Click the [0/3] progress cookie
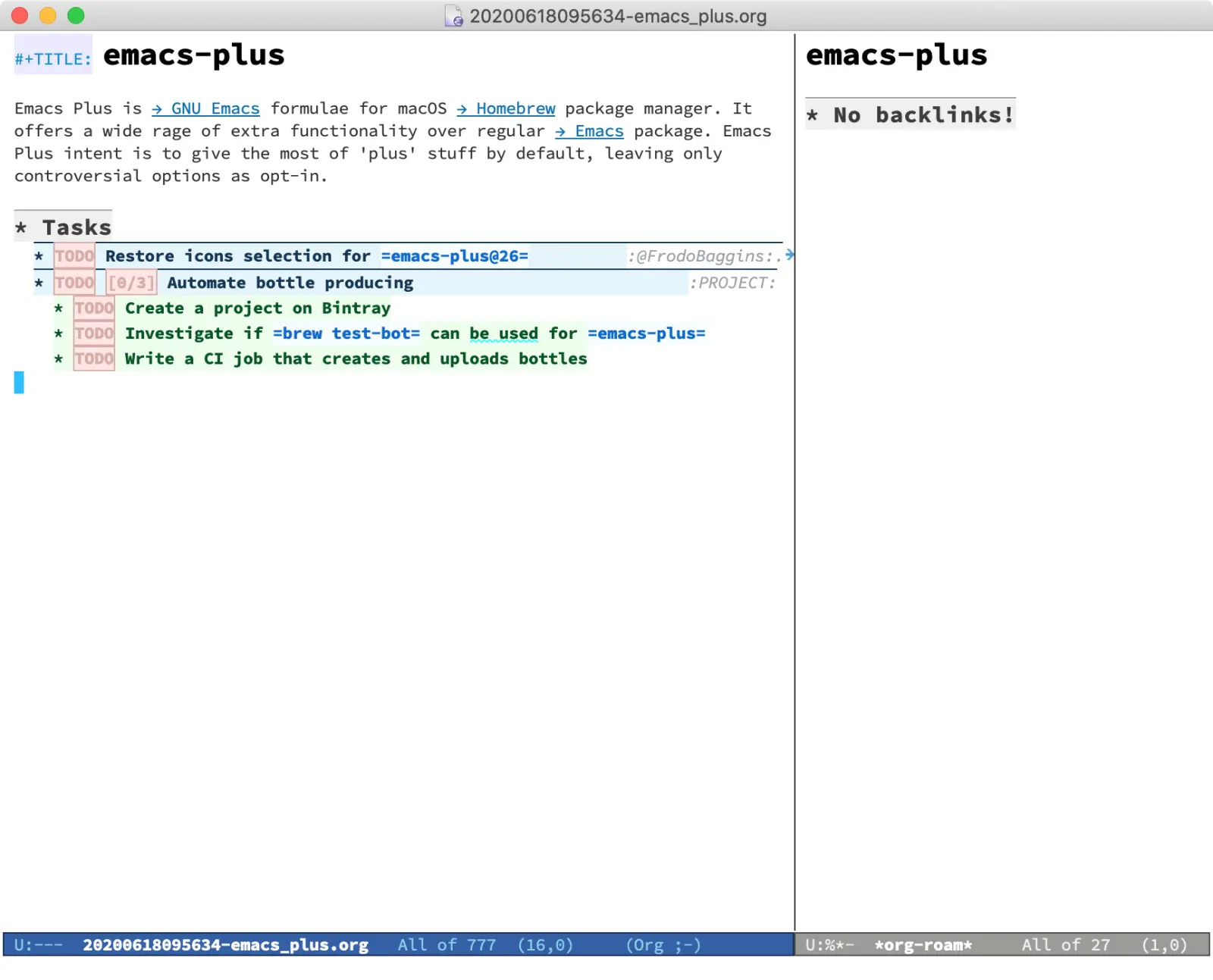Viewport: 1213px width, 980px height. click(x=131, y=283)
